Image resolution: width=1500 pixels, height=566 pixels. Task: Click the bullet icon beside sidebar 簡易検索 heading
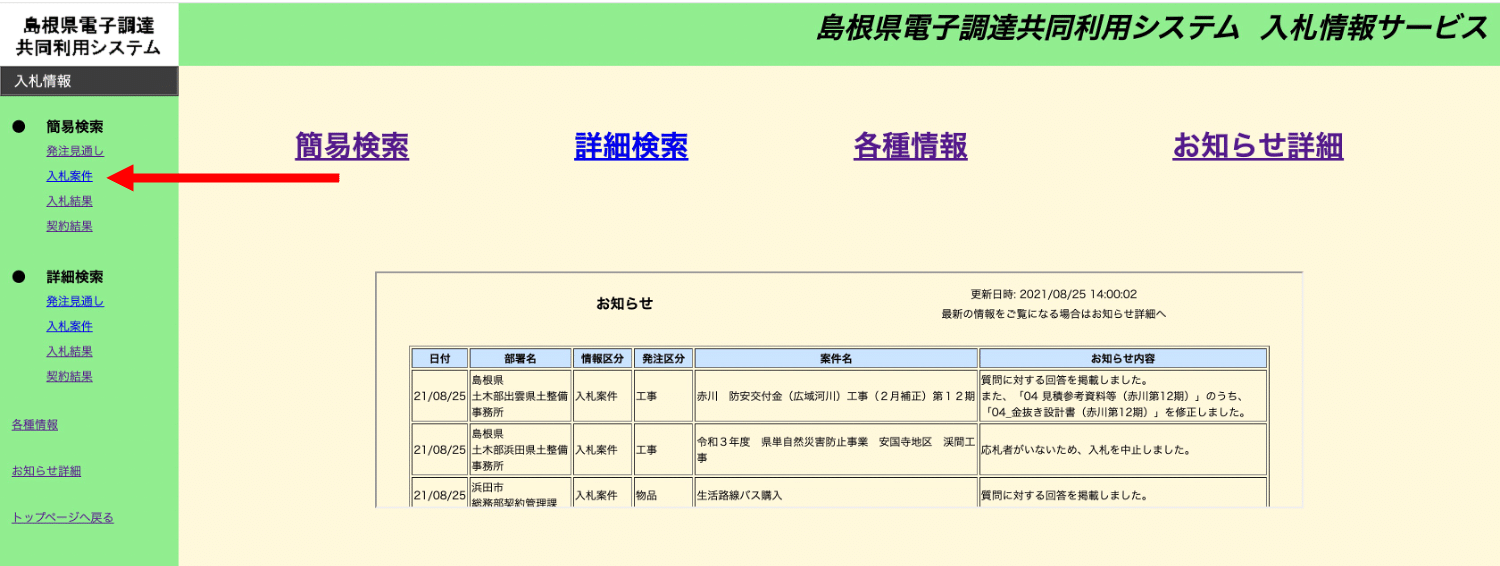pos(18,127)
